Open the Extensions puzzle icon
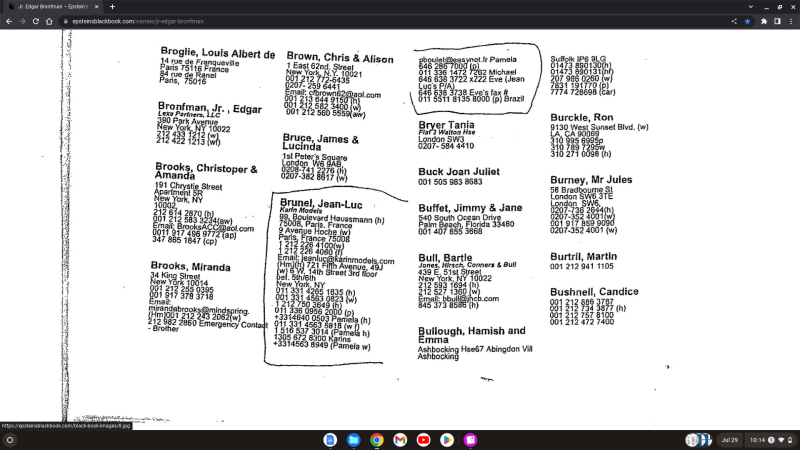800x450 pixels. [763, 21]
